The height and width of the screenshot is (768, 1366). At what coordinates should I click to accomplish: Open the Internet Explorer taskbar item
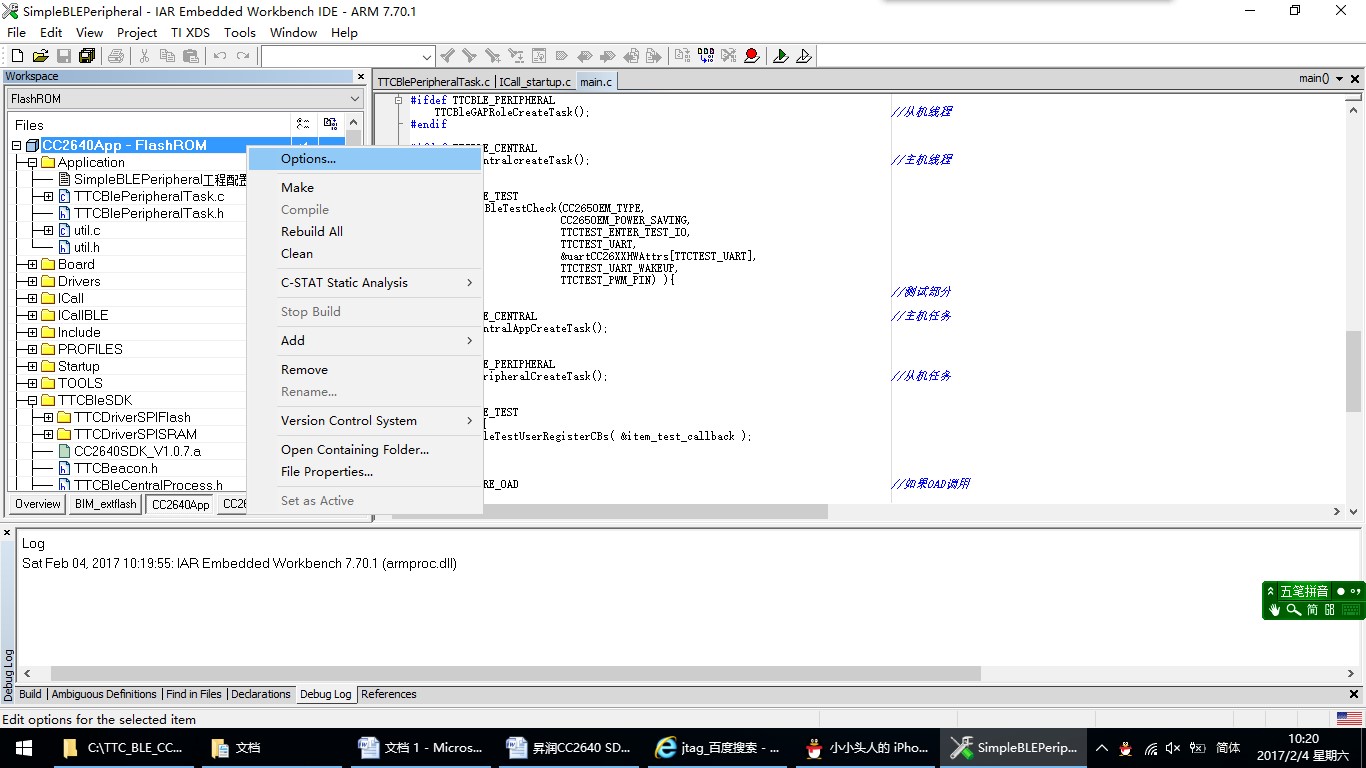(x=717, y=747)
